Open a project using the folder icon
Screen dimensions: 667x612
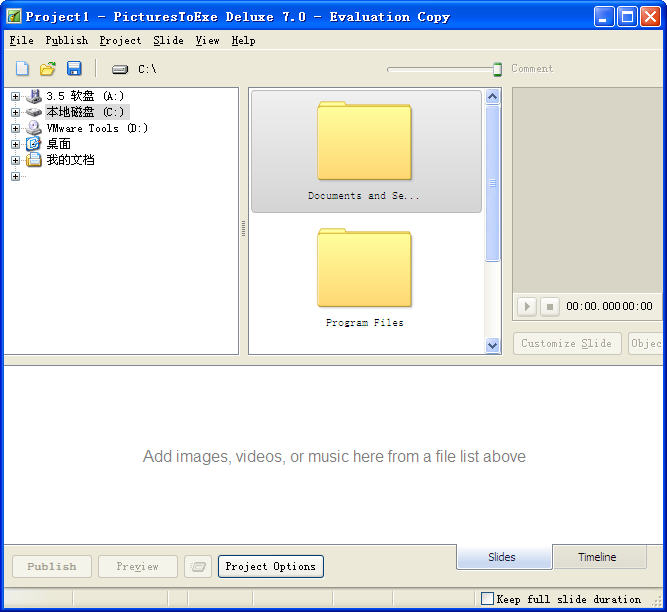(x=48, y=68)
